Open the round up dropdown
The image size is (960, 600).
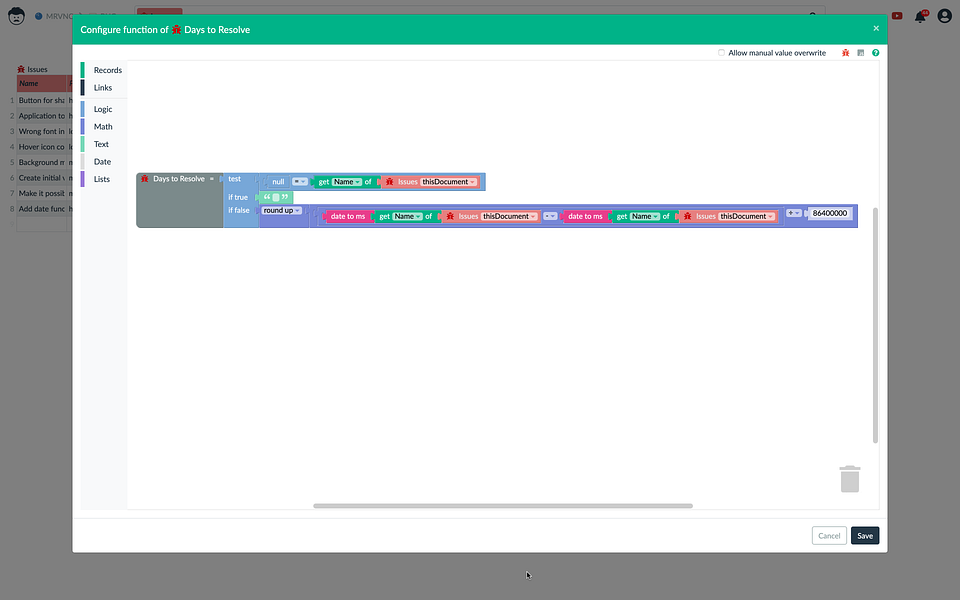click(x=282, y=211)
